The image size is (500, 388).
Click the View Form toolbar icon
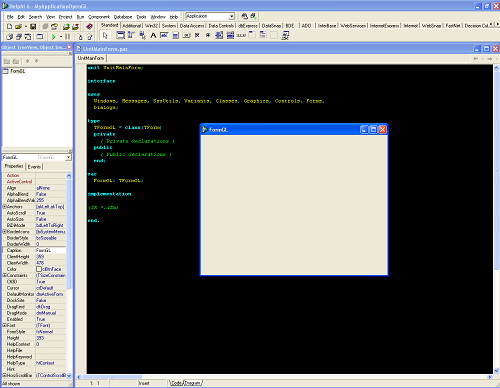click(19, 36)
